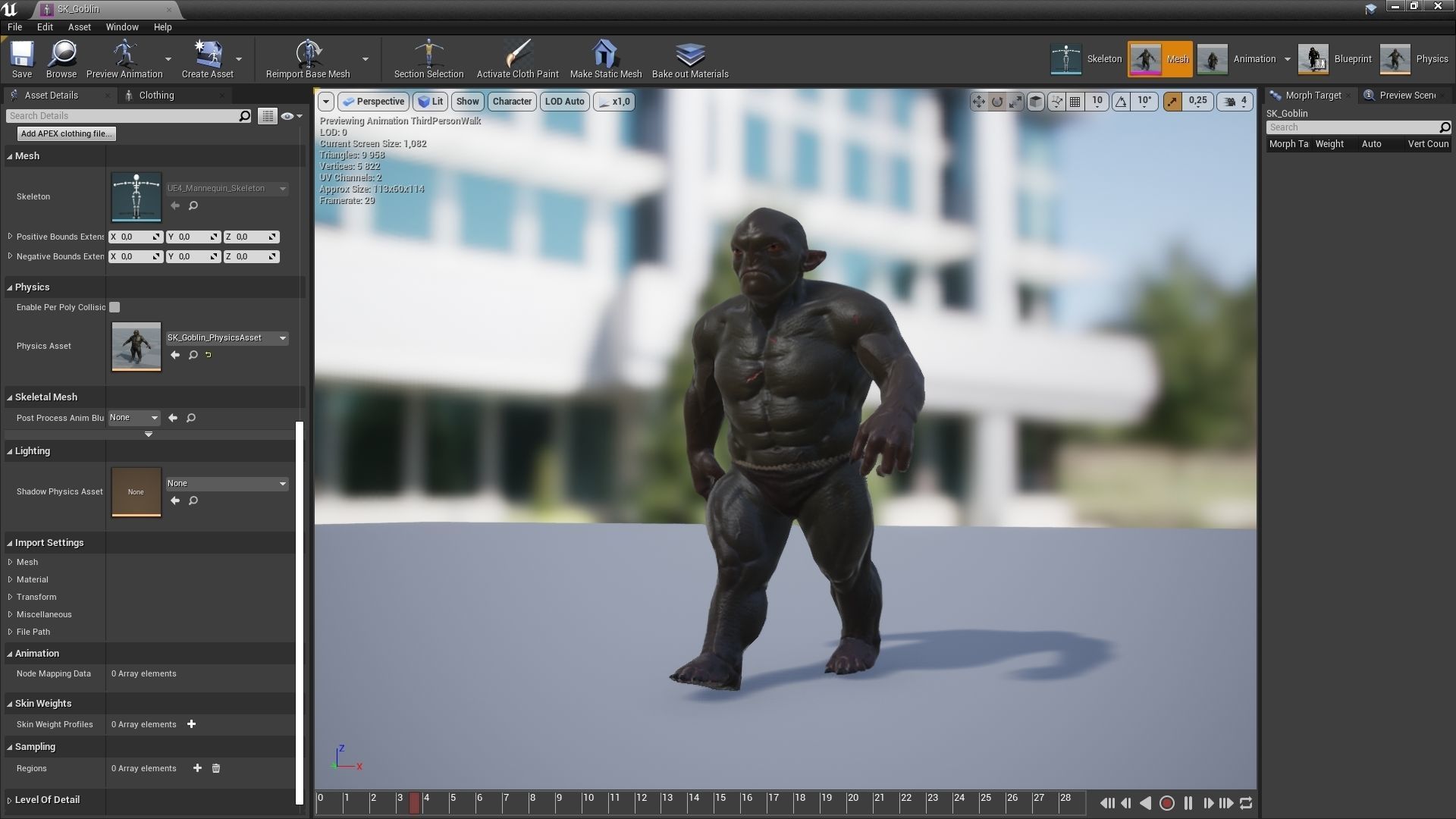The image size is (1456, 819).
Task: Click Bake out Materials icon
Action: (x=690, y=59)
